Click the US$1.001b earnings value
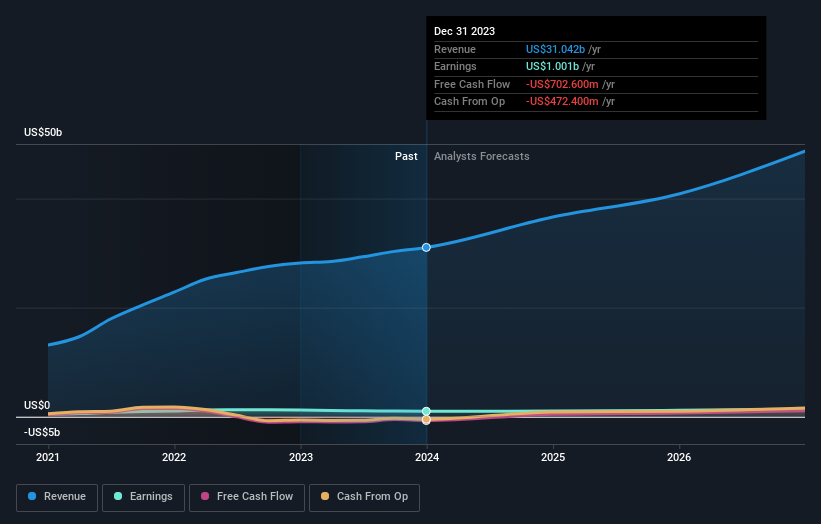The image size is (821, 524). [552, 66]
